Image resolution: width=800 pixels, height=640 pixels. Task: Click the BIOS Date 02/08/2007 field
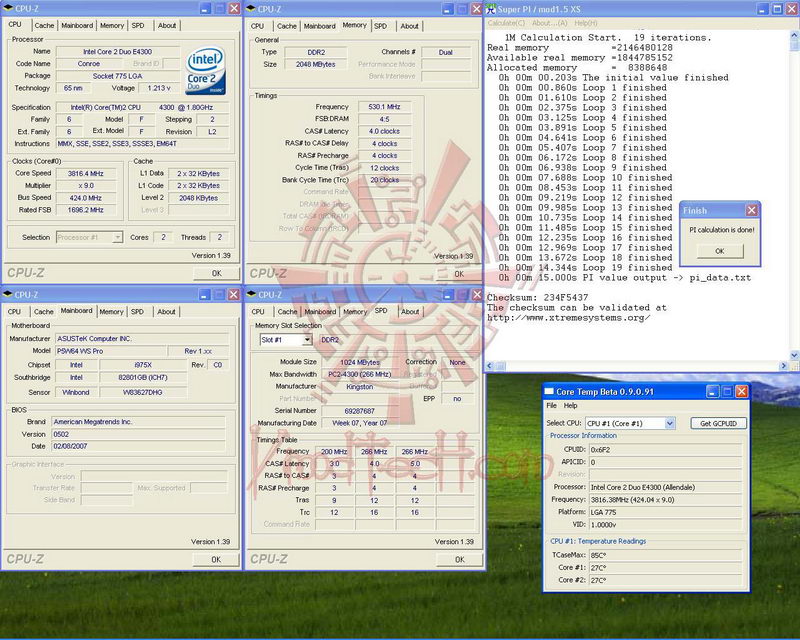click(138, 446)
